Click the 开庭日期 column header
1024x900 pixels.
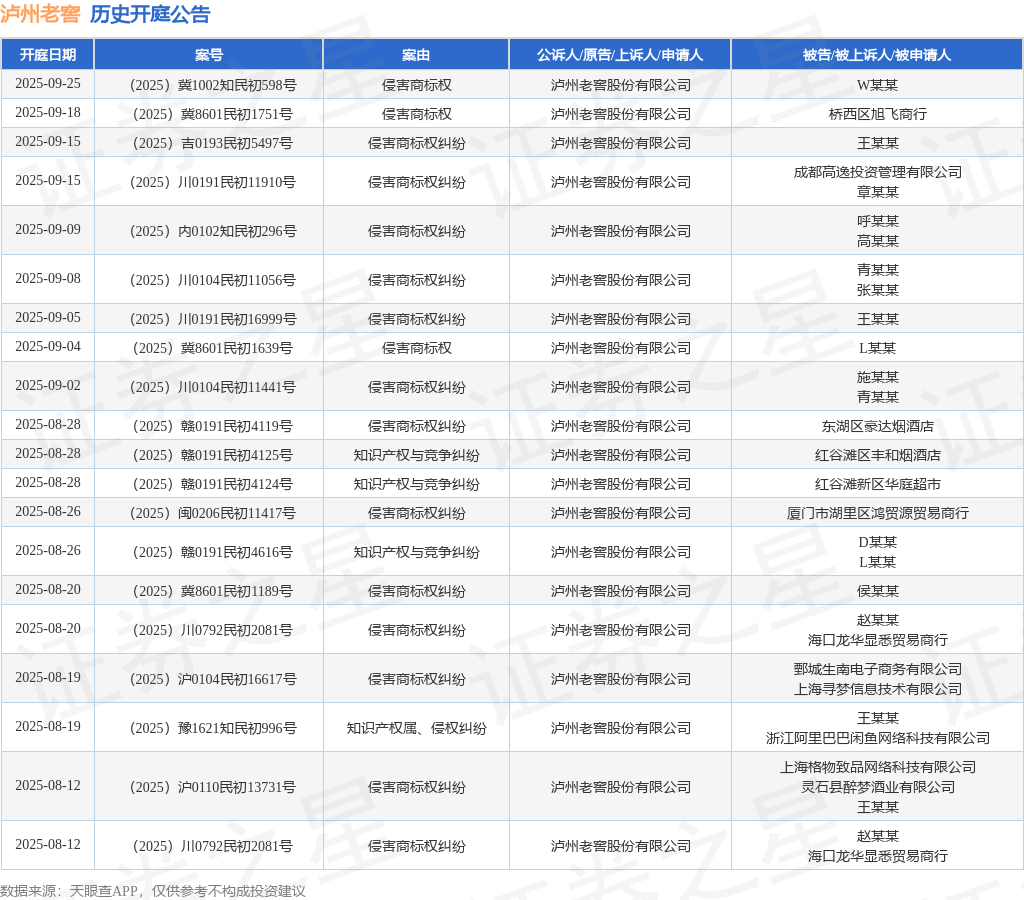(x=48, y=55)
